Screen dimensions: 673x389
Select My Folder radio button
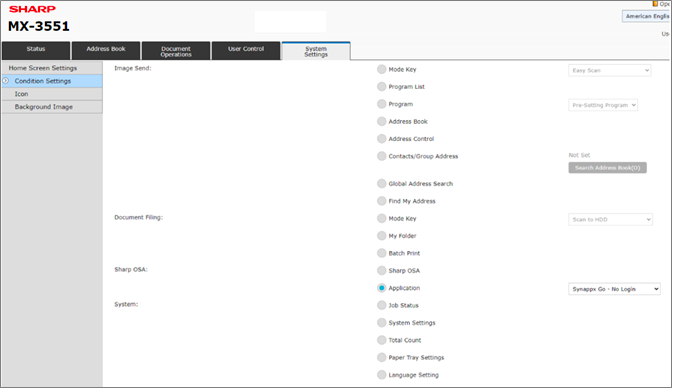pos(382,236)
